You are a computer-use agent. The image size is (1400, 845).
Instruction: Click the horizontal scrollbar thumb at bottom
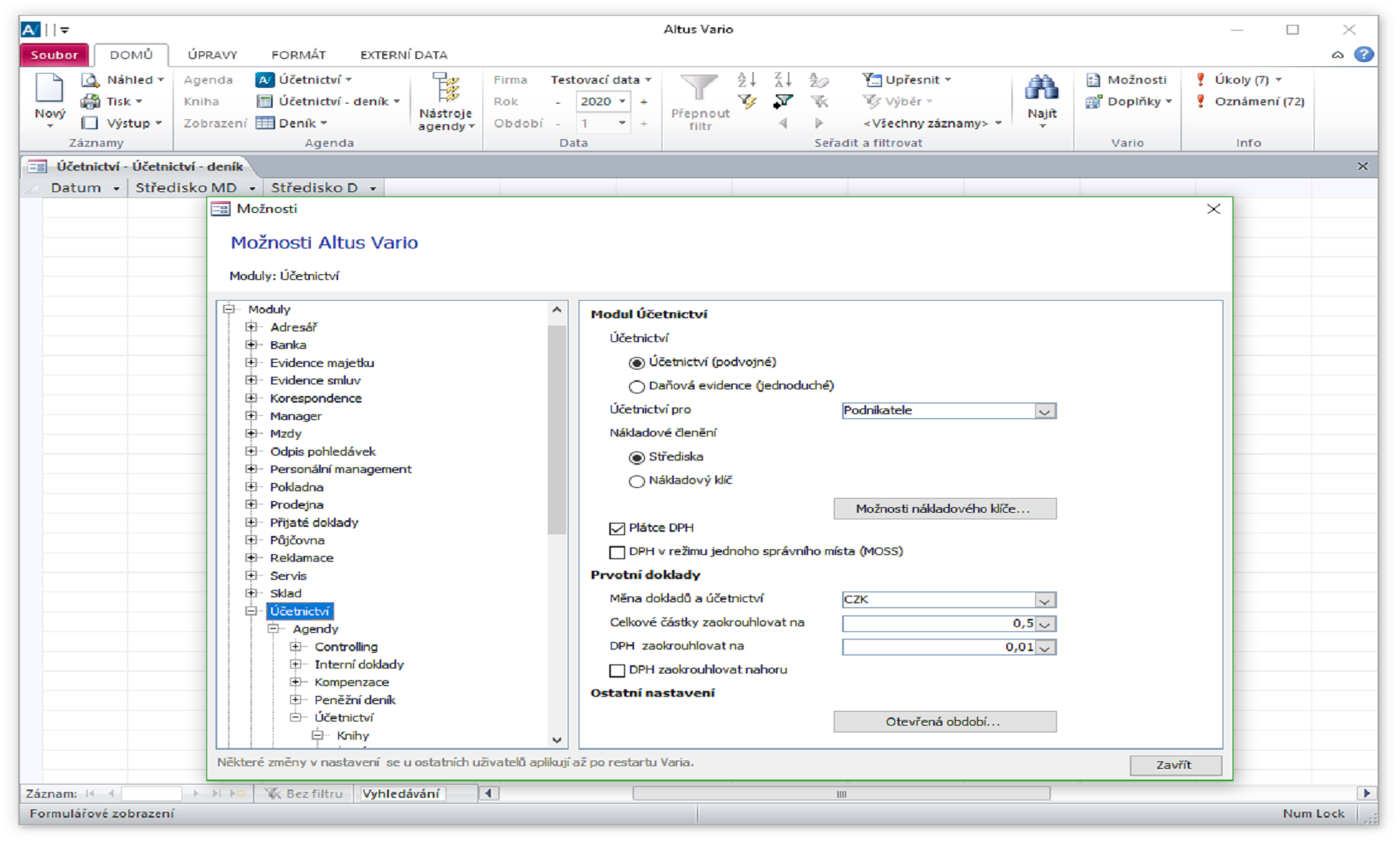tap(841, 794)
